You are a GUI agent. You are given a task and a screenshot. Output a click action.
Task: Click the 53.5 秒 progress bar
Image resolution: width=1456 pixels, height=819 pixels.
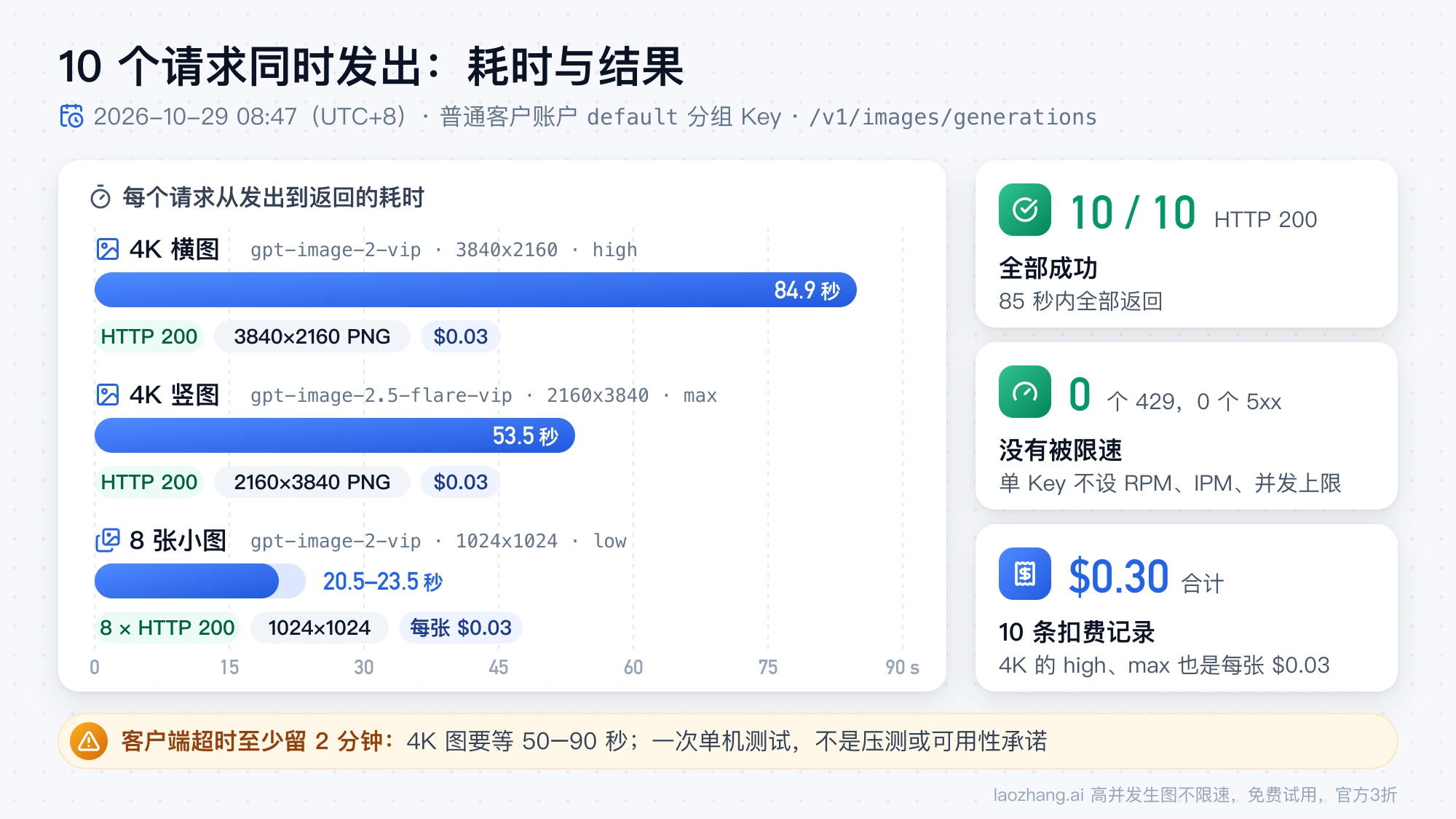point(335,435)
